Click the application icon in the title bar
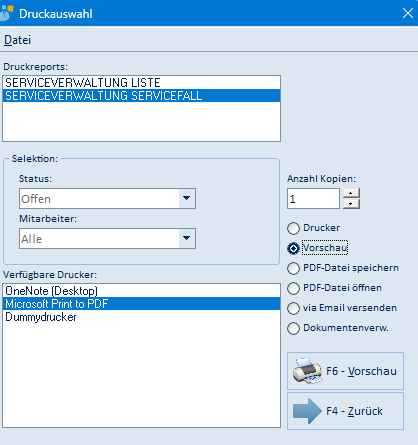The width and height of the screenshot is (418, 445). pyautogui.click(x=6, y=13)
